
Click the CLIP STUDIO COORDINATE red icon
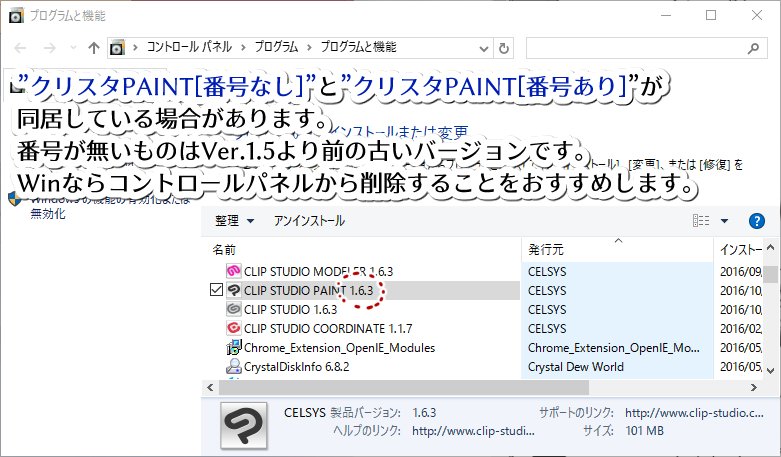[234, 328]
